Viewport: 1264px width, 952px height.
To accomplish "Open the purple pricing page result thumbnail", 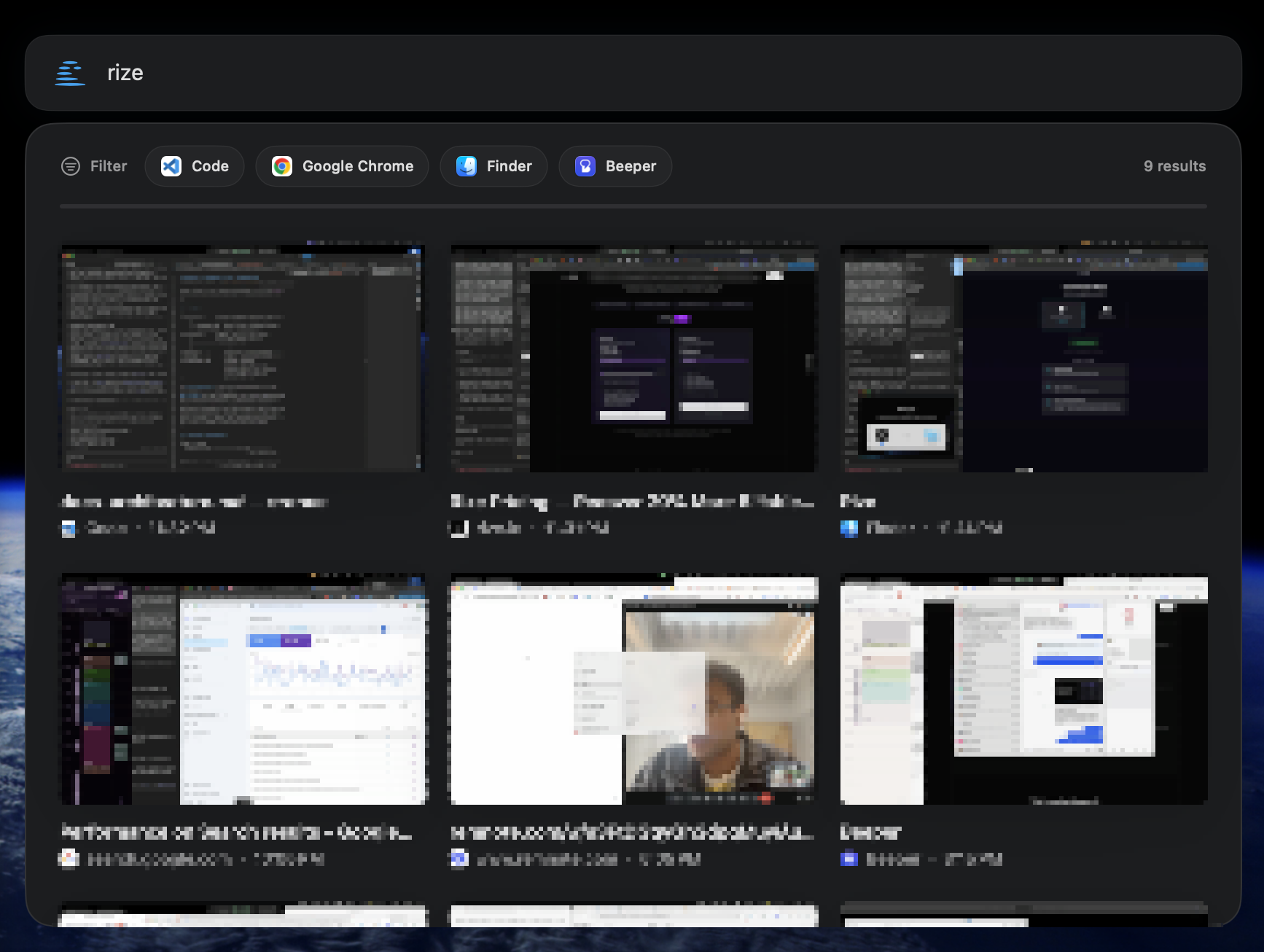I will pyautogui.click(x=633, y=358).
